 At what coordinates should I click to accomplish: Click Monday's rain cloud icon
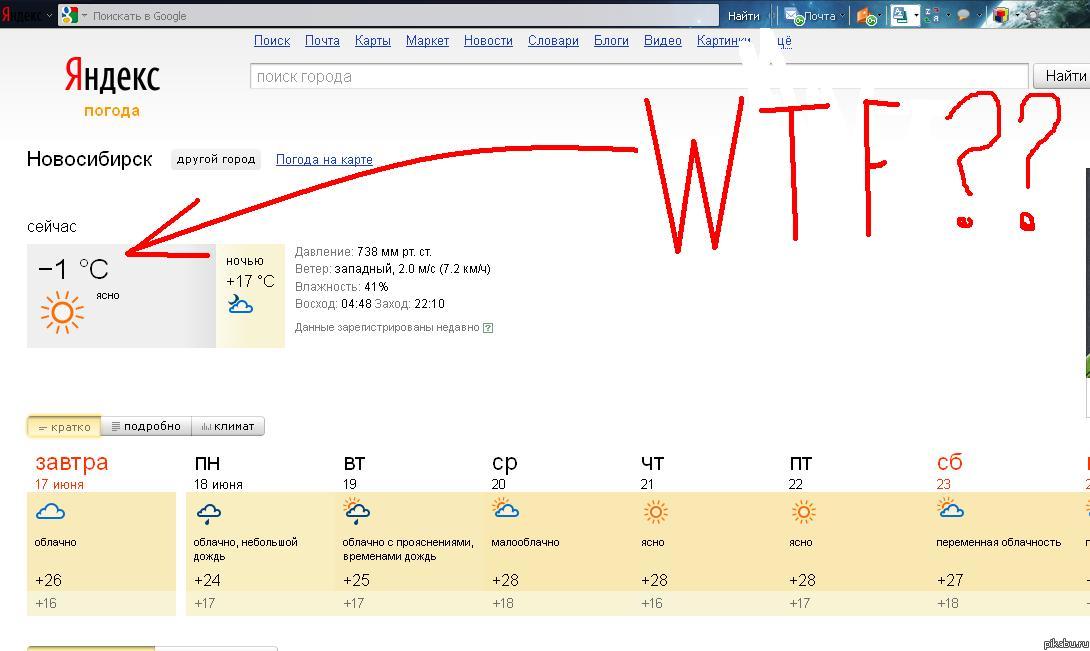click(208, 514)
